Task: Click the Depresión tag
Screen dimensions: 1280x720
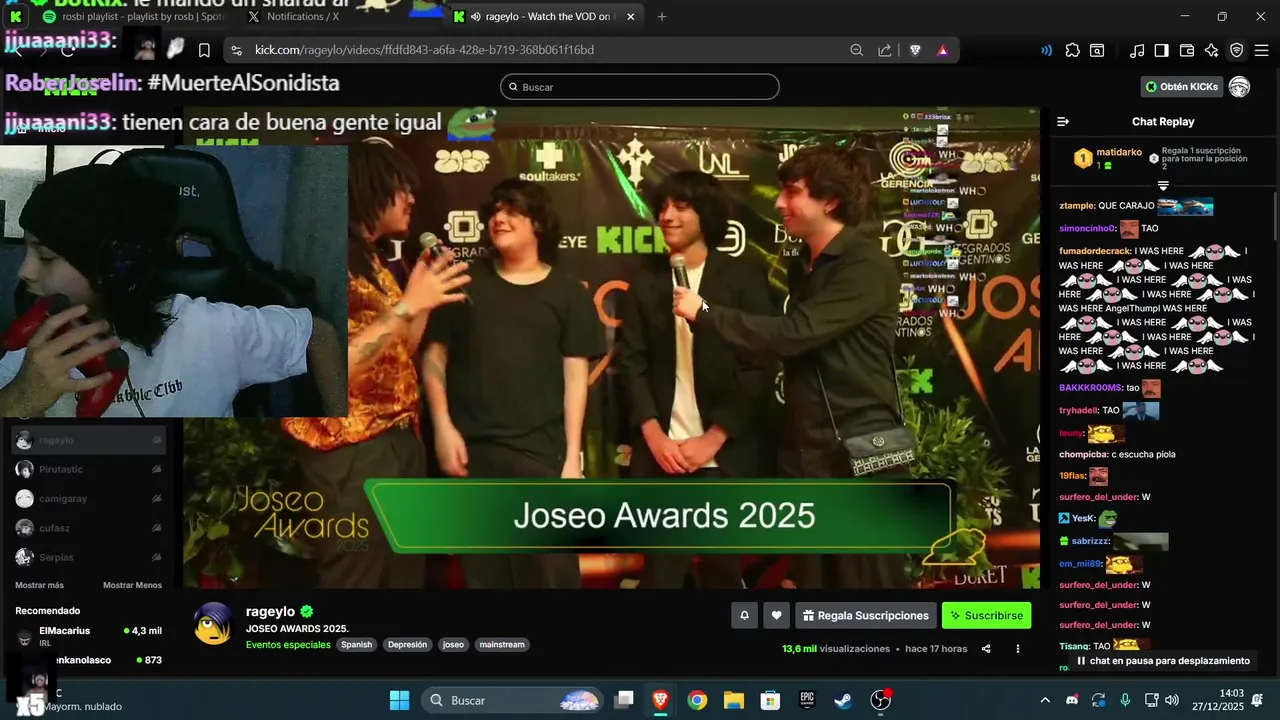Action: pyautogui.click(x=407, y=645)
